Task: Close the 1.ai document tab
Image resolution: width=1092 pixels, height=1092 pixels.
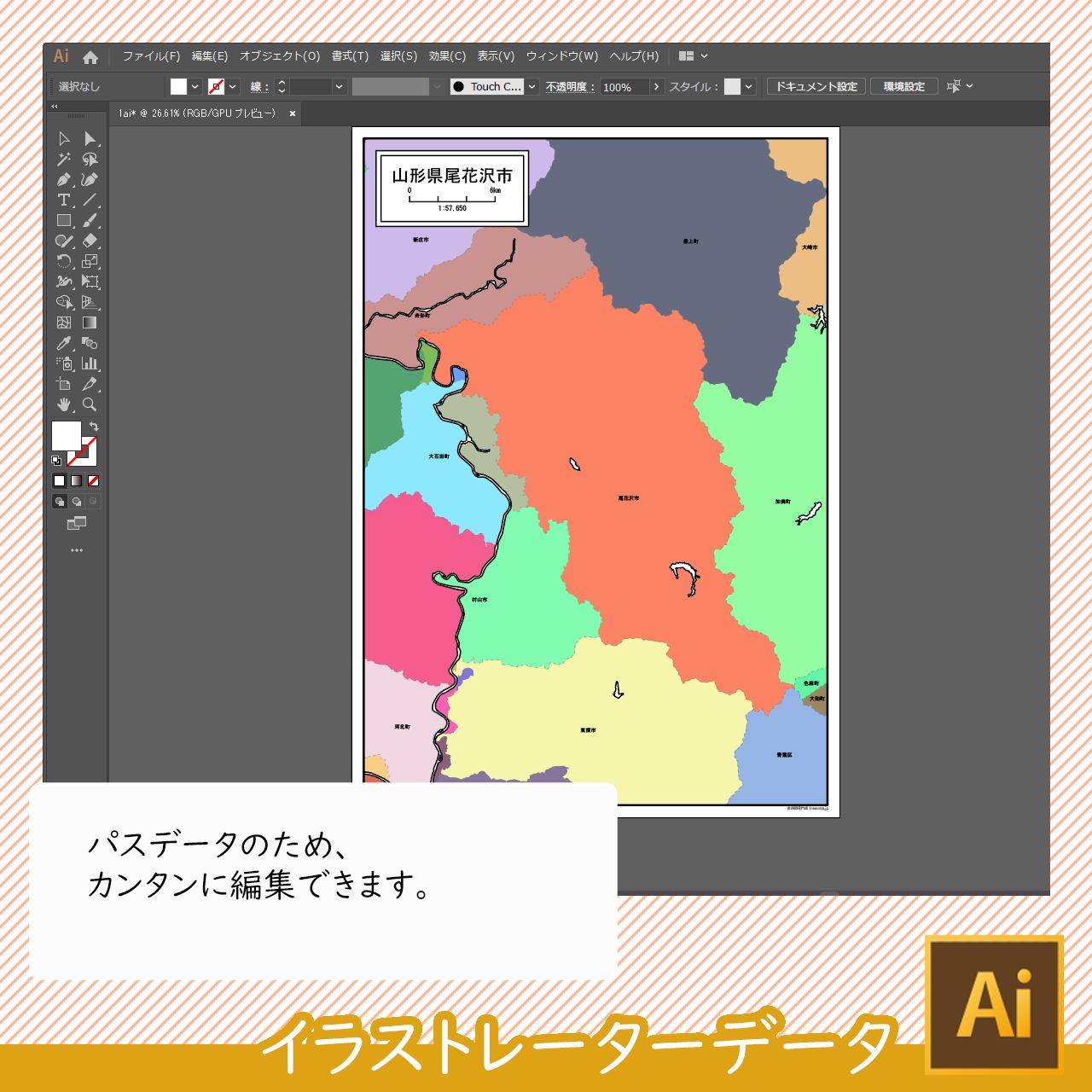Action: pyautogui.click(x=293, y=113)
